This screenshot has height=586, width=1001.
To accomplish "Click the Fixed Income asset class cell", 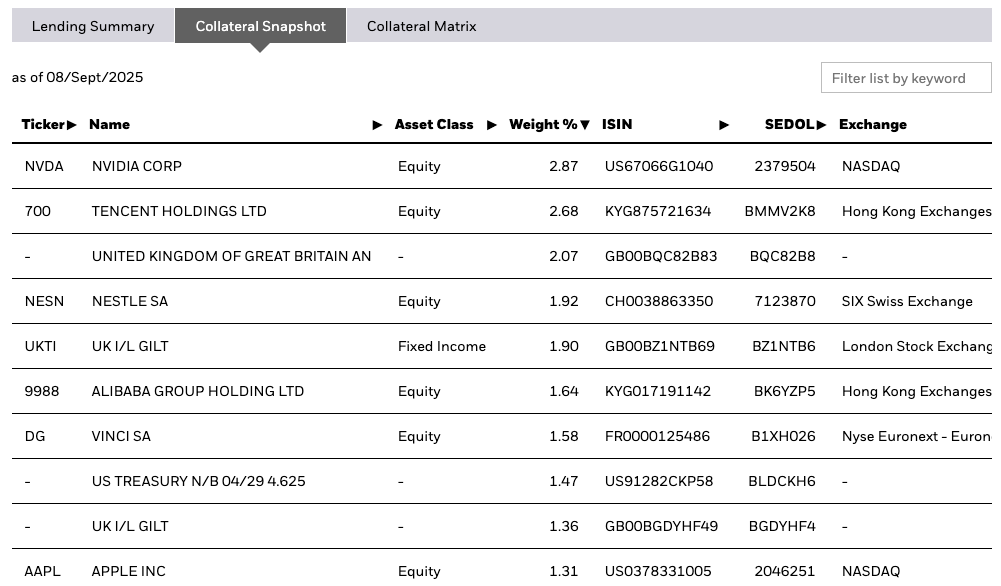I will (x=442, y=346).
